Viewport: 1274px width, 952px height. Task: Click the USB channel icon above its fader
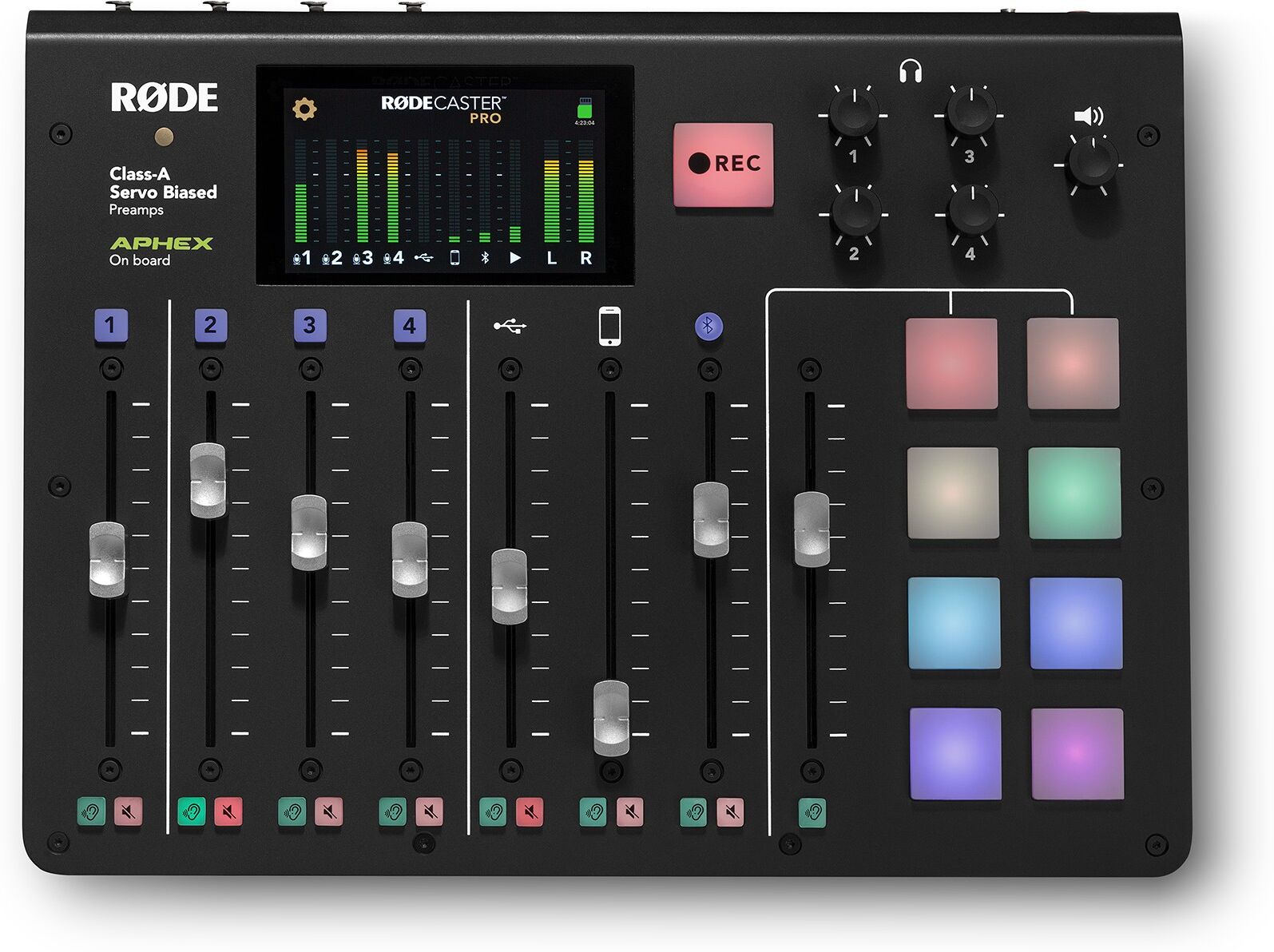510,326
